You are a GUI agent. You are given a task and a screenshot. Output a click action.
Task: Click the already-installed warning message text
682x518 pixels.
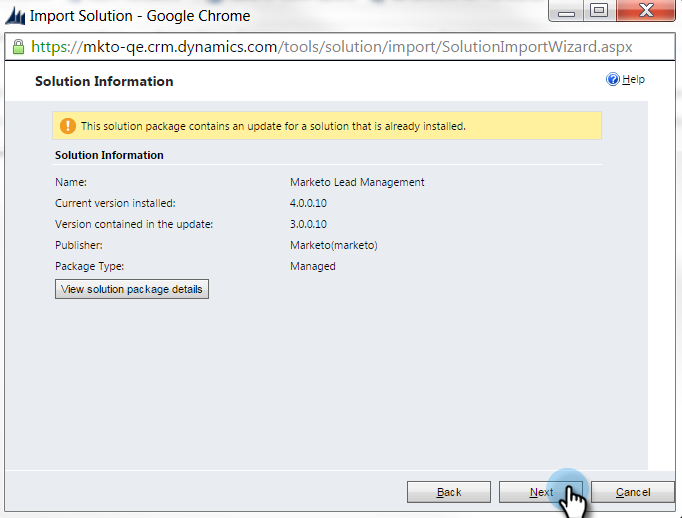[x=273, y=126]
